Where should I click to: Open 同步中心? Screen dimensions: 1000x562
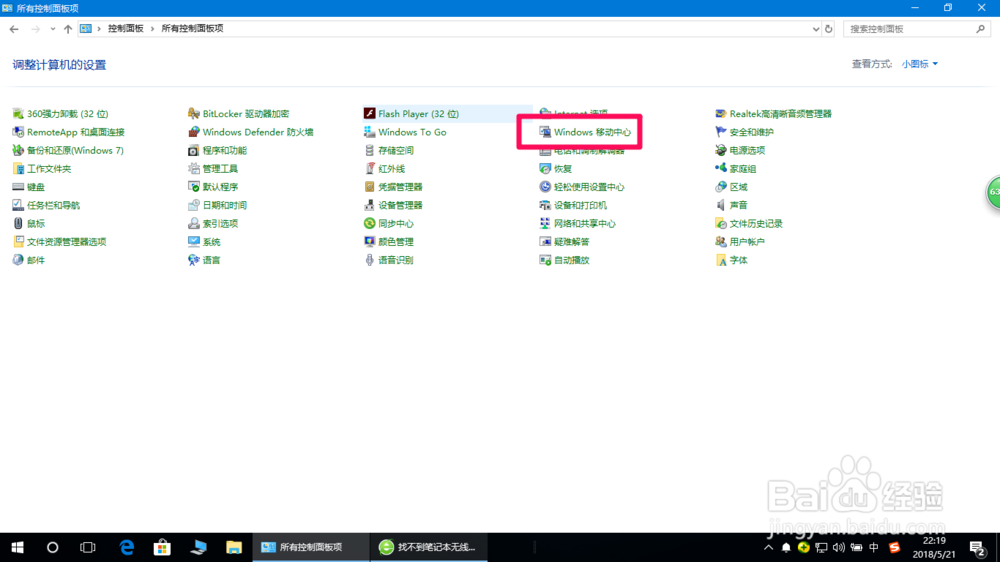[x=389, y=224]
